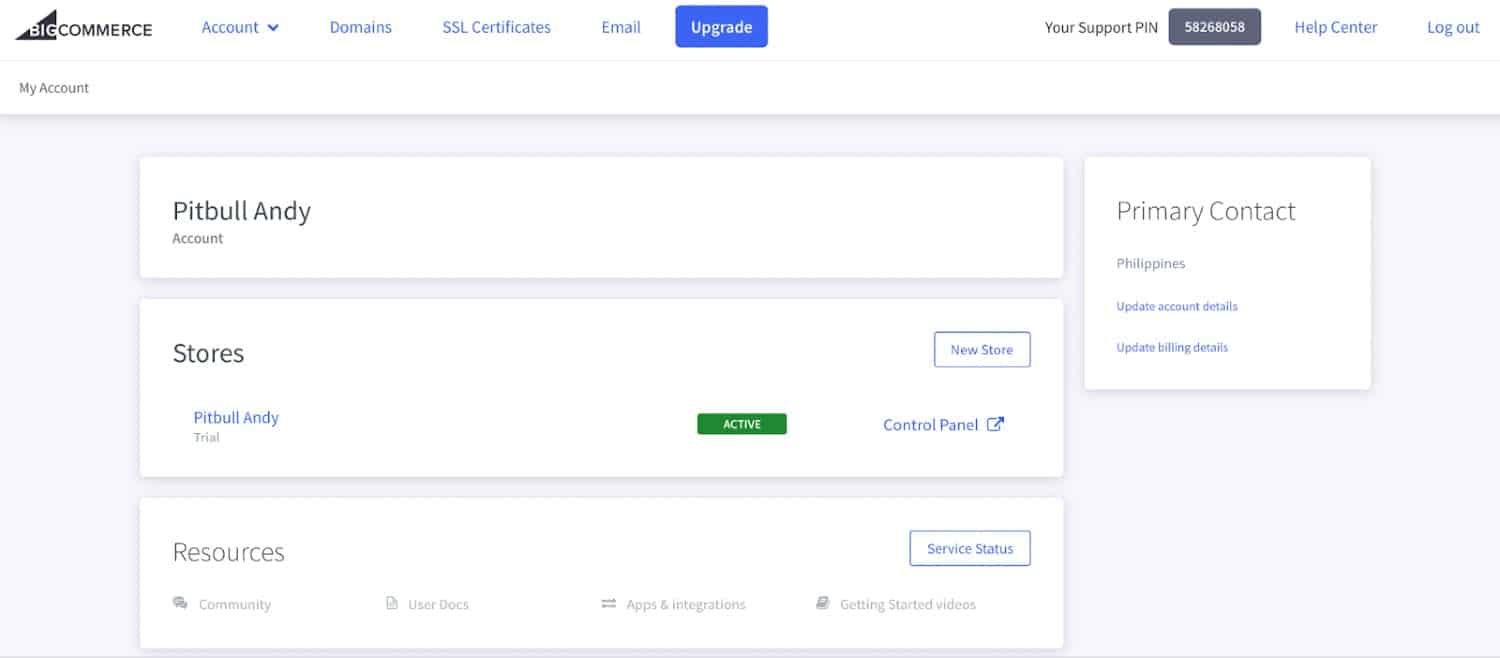Click the external-link icon next to Control Panel
This screenshot has height=658, width=1500.
pyautogui.click(x=996, y=424)
